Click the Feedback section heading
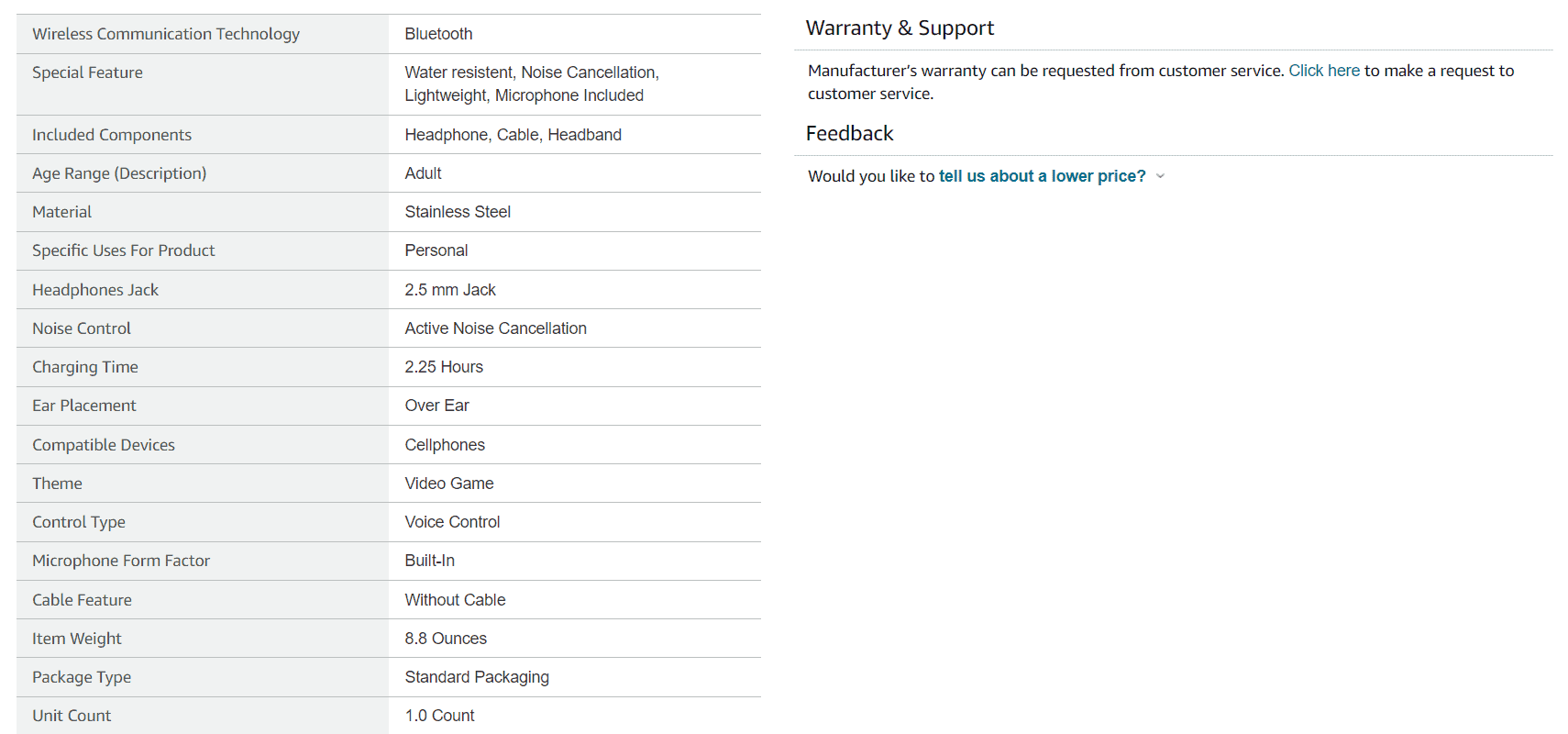Screen dimensions: 1568x734 pos(849,134)
